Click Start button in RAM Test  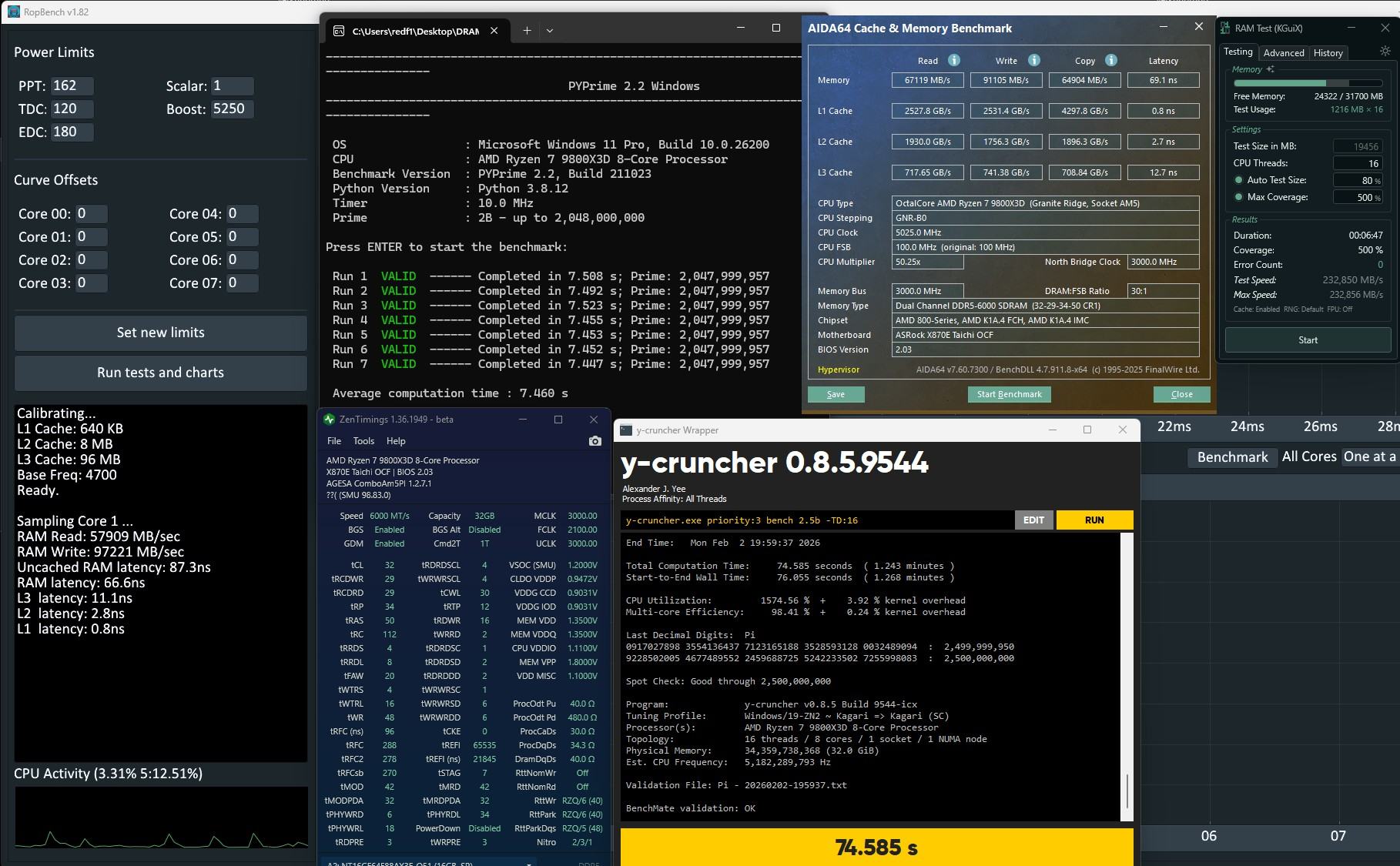point(1308,340)
